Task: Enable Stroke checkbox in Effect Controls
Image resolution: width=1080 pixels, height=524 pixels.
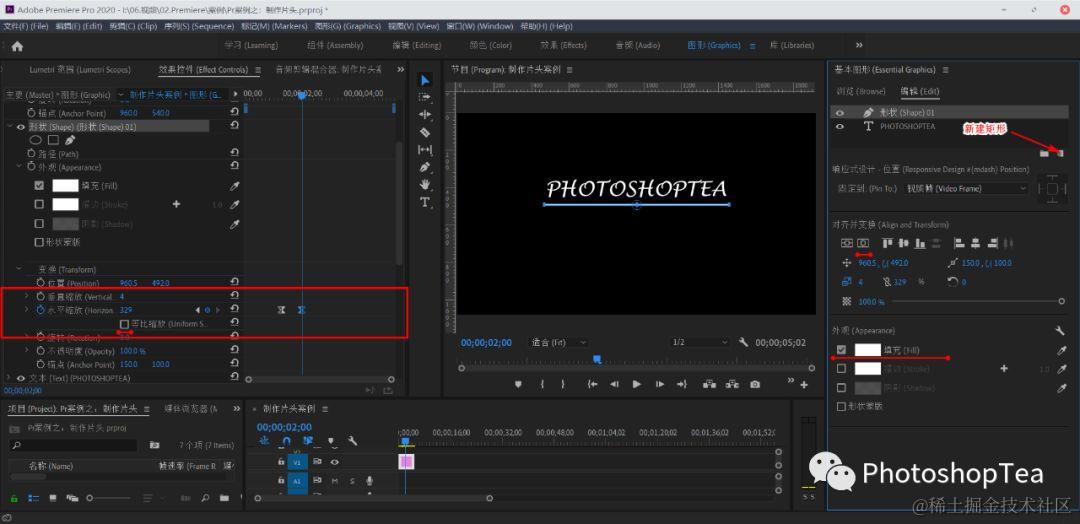Action: pyautogui.click(x=39, y=205)
